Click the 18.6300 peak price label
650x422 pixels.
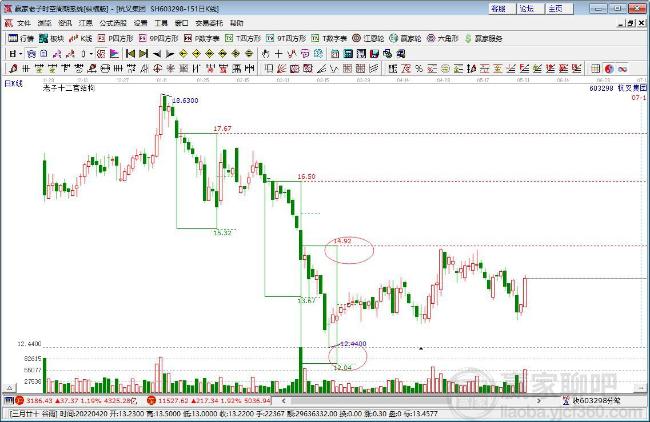(185, 100)
